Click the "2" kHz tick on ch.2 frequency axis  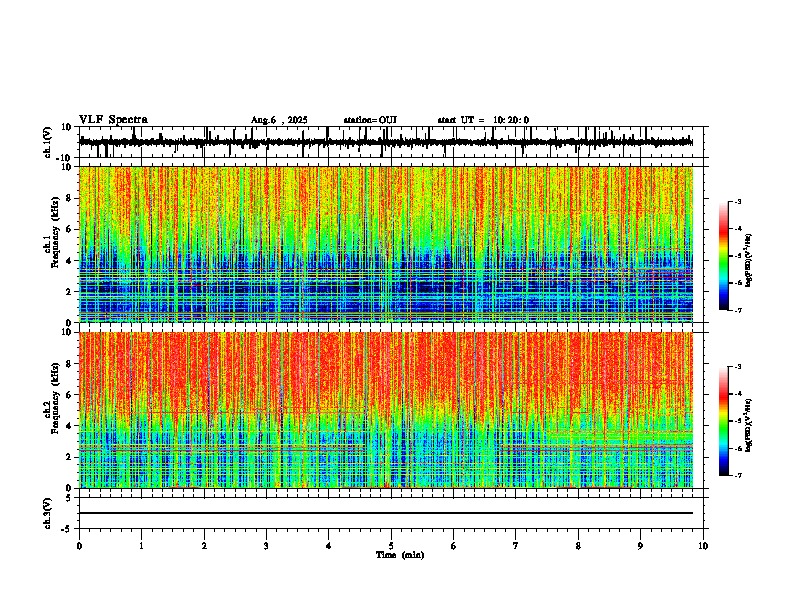click(x=70, y=457)
